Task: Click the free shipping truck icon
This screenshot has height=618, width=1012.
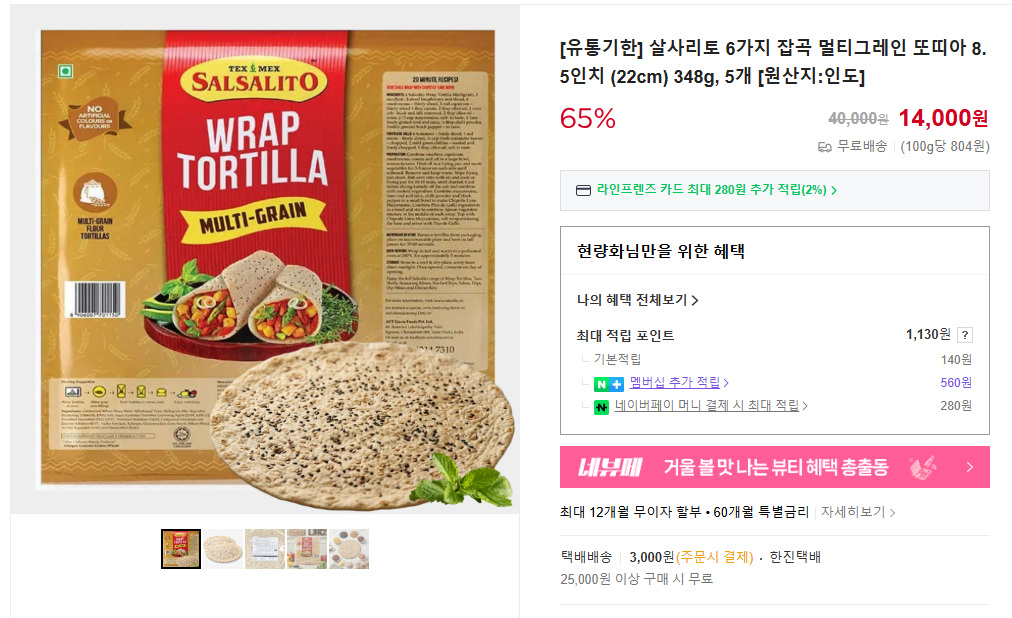Action: point(824,147)
